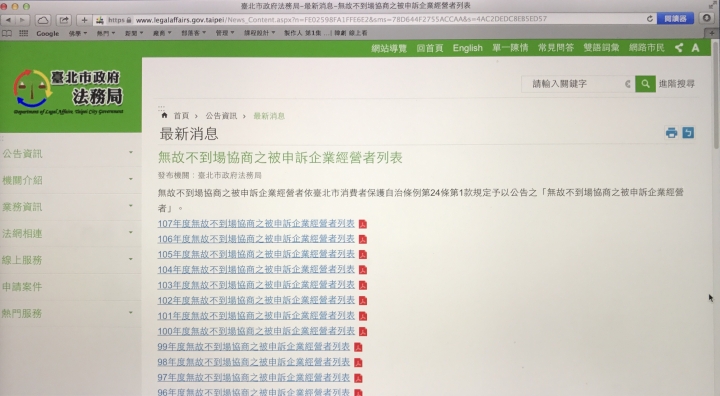Click the Safari address bar URL
Viewport: 720px width, 396px height.
[x=341, y=19]
